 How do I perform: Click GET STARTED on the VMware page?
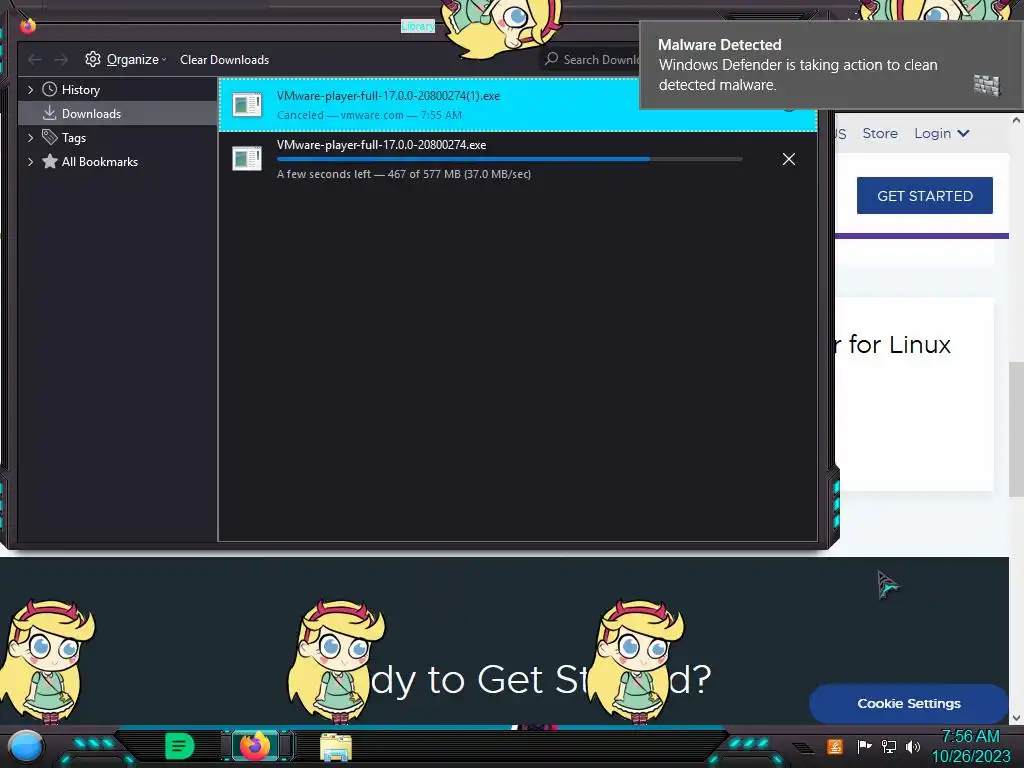[x=925, y=196]
